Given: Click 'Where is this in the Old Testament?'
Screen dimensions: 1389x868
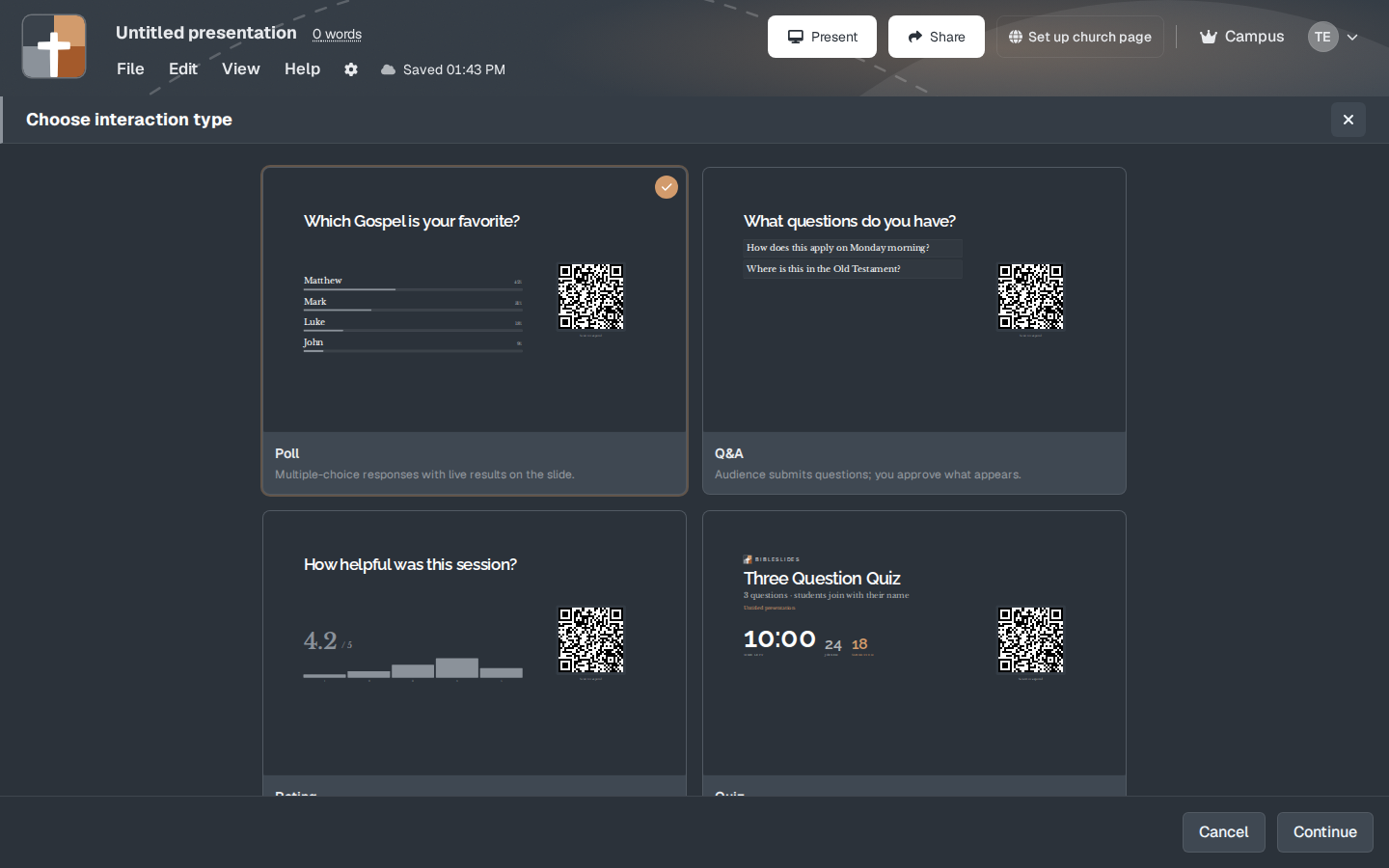Looking at the screenshot, I should 853,269.
